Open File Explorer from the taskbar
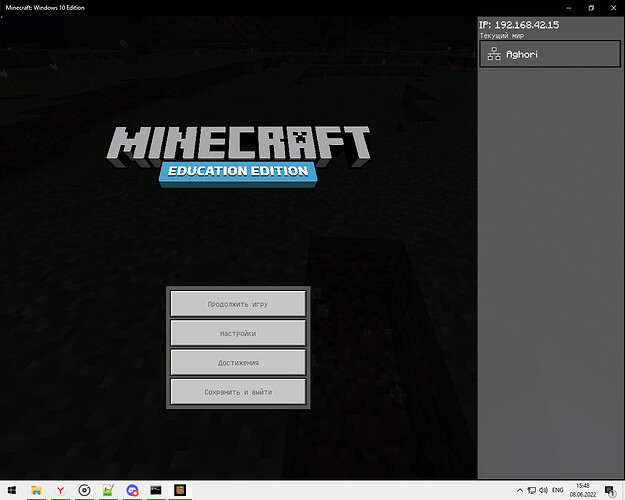Image resolution: width=625 pixels, height=500 pixels. [36, 490]
